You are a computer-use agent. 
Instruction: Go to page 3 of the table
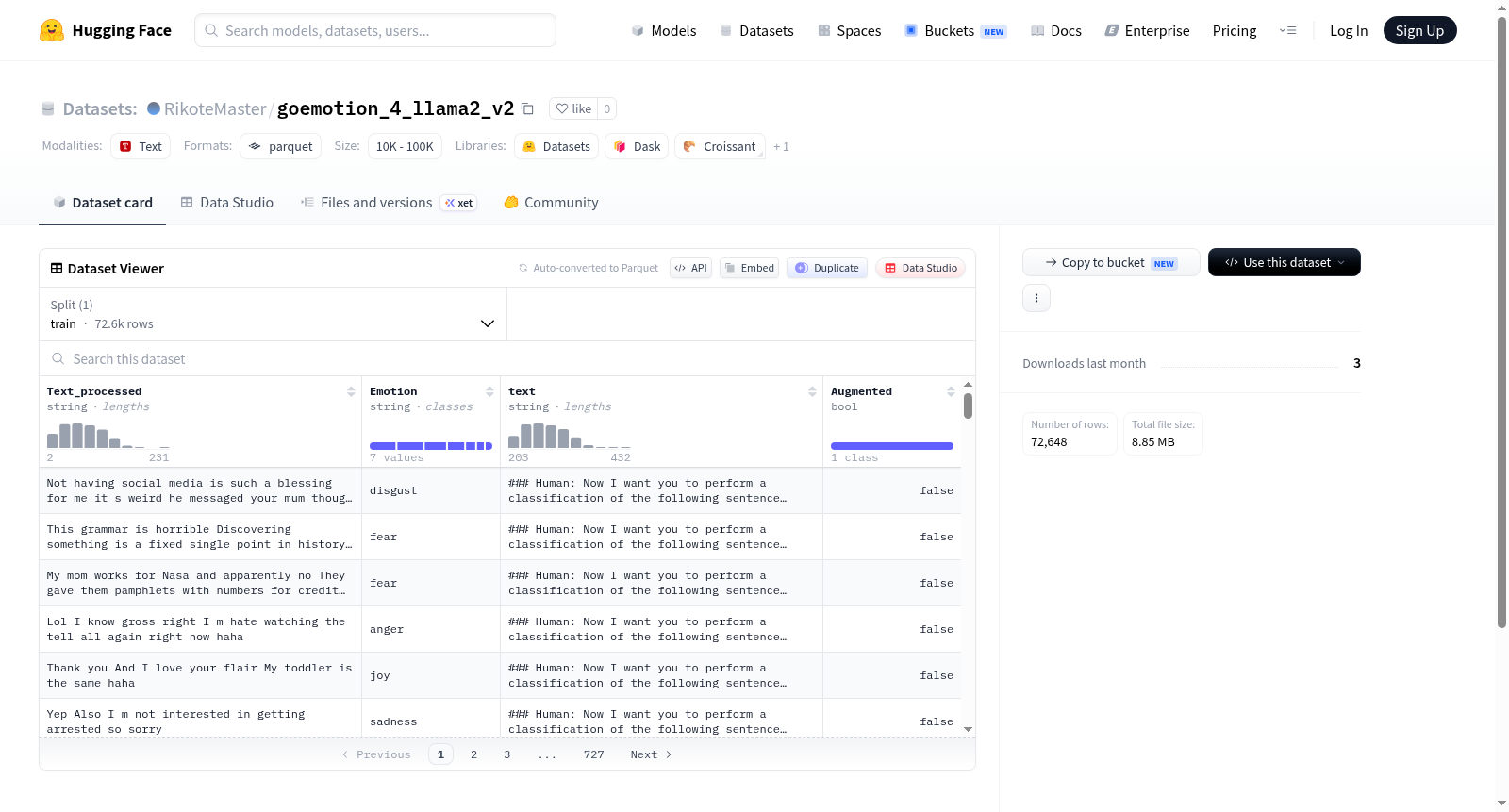507,754
